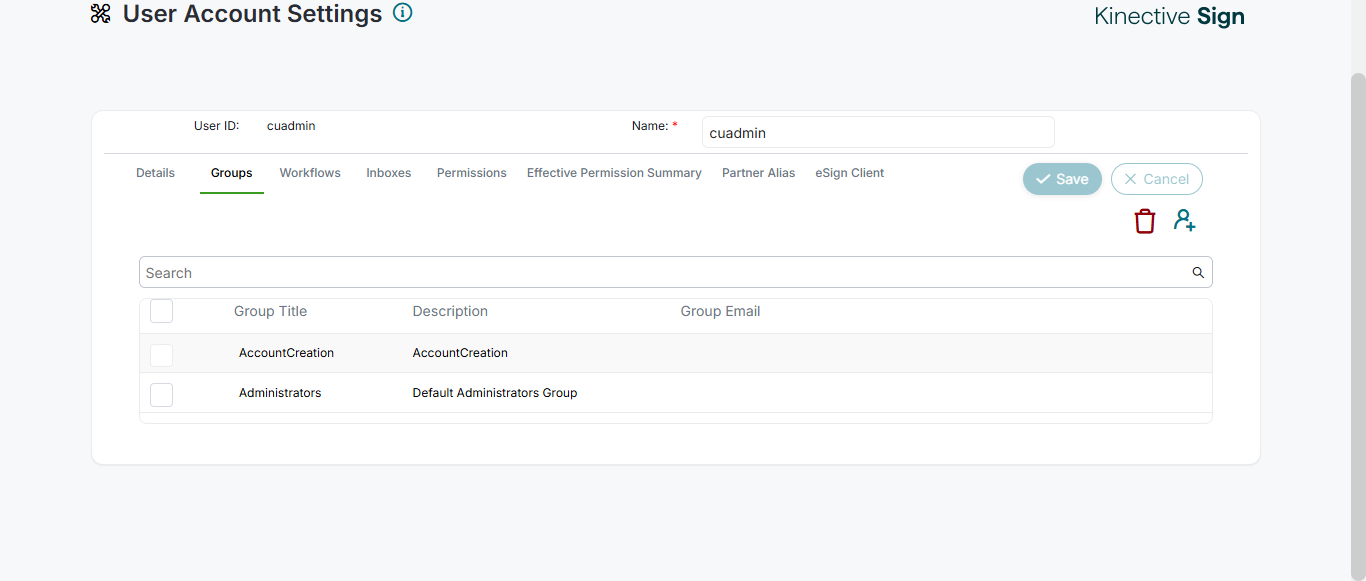Click the info icon beside User Account Settings

(x=402, y=13)
